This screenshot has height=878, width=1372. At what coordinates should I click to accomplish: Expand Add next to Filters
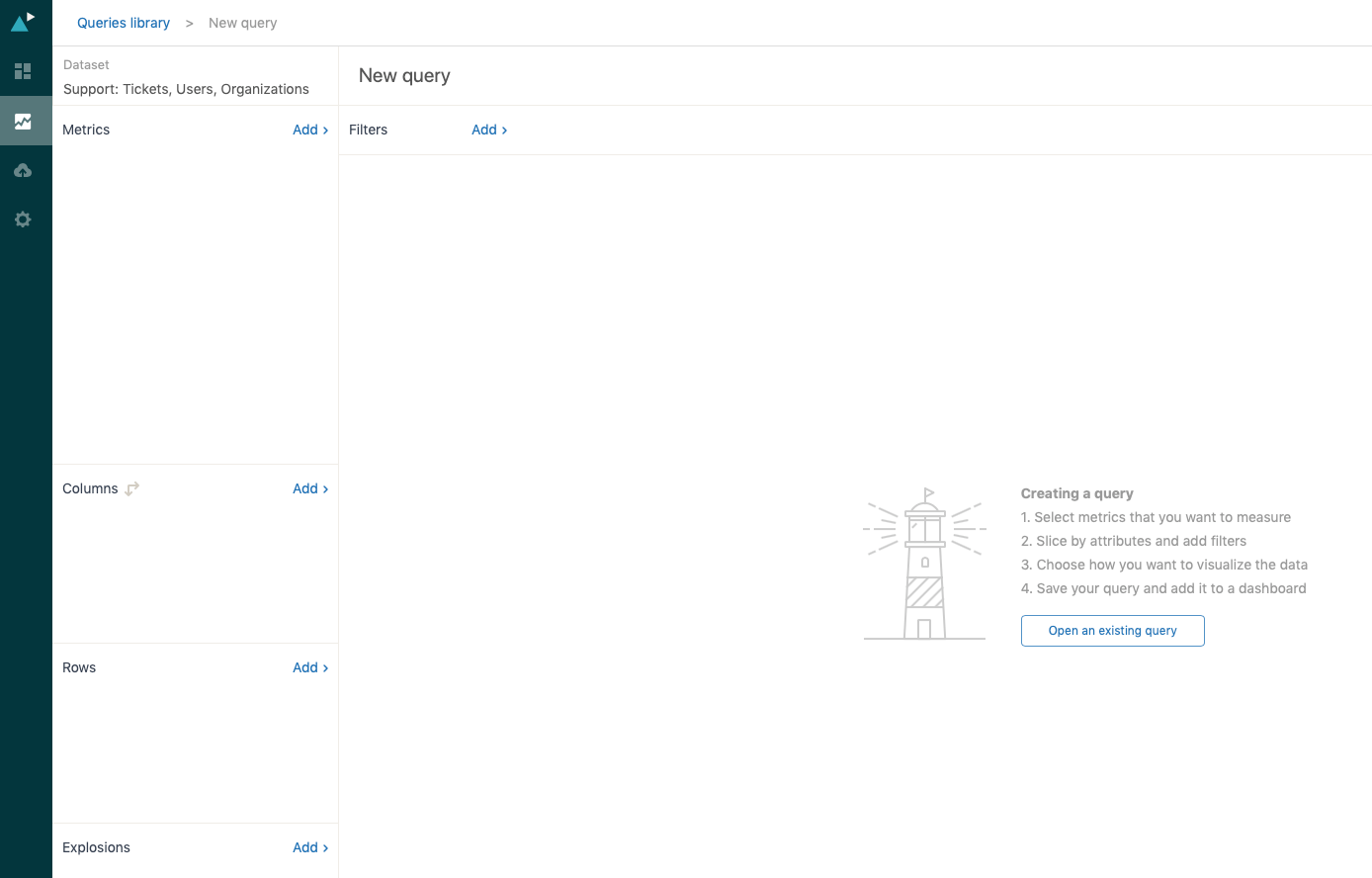[488, 130]
